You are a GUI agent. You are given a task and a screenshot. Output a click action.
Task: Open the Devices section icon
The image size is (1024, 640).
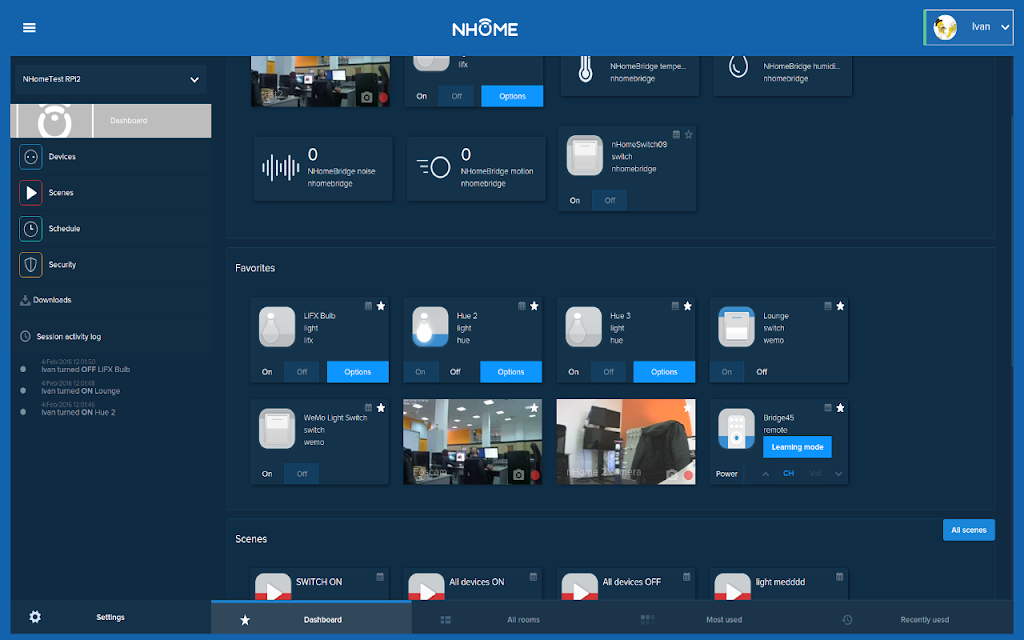[31, 157]
